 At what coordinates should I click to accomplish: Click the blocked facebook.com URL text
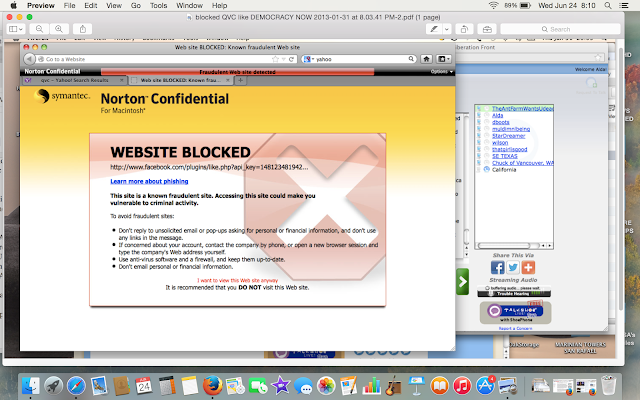click(209, 167)
